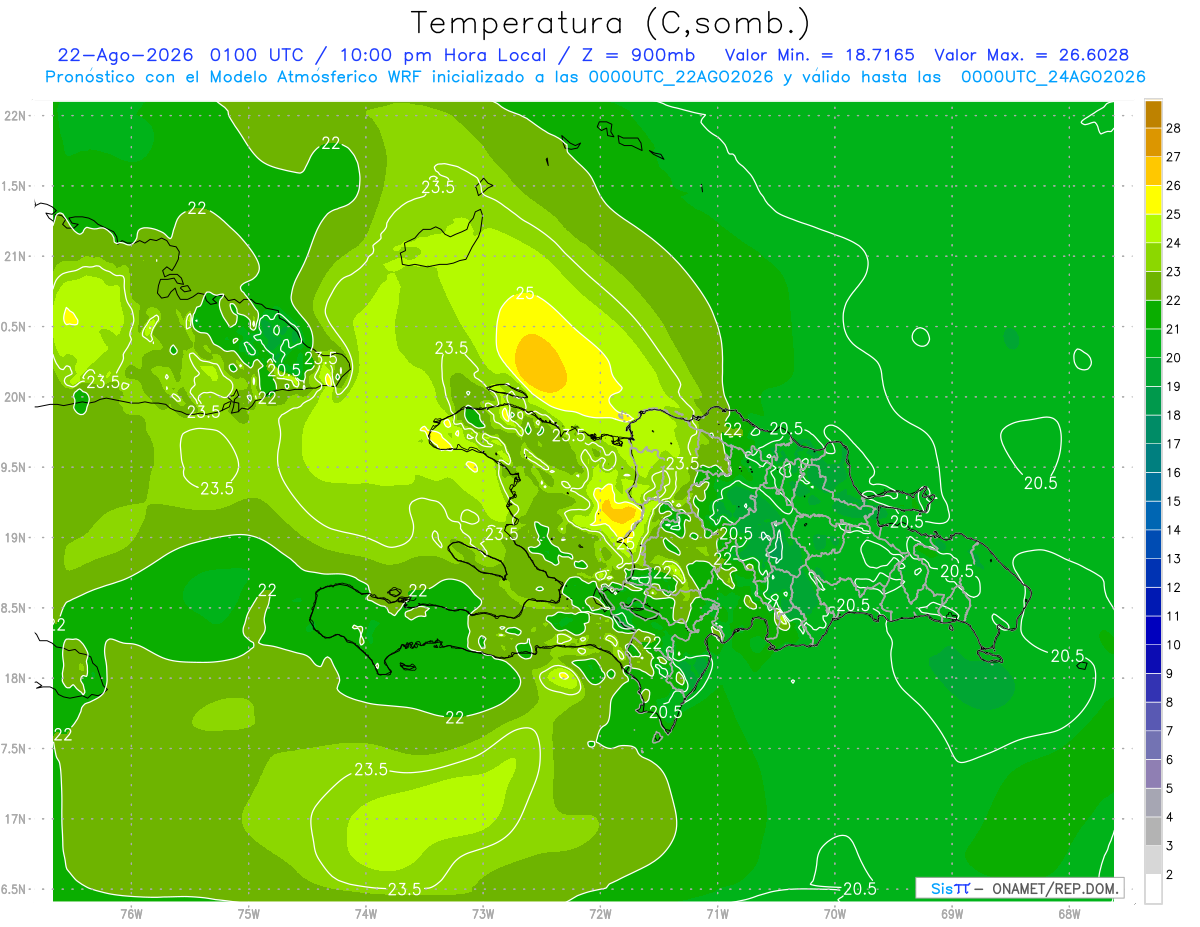Image resolution: width=1200 pixels, height=927 pixels.
Task: Click the orange swatch between 27 and 28
Action: 1153,142
